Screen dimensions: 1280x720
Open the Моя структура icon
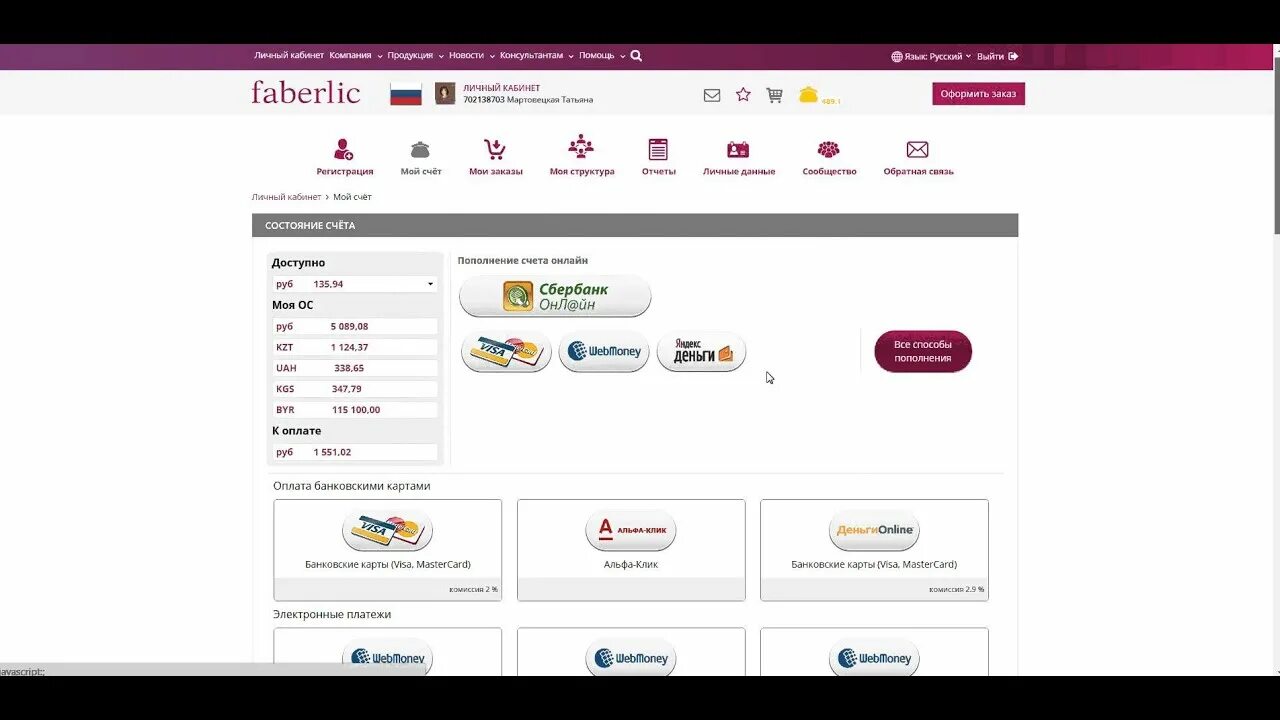(x=581, y=147)
